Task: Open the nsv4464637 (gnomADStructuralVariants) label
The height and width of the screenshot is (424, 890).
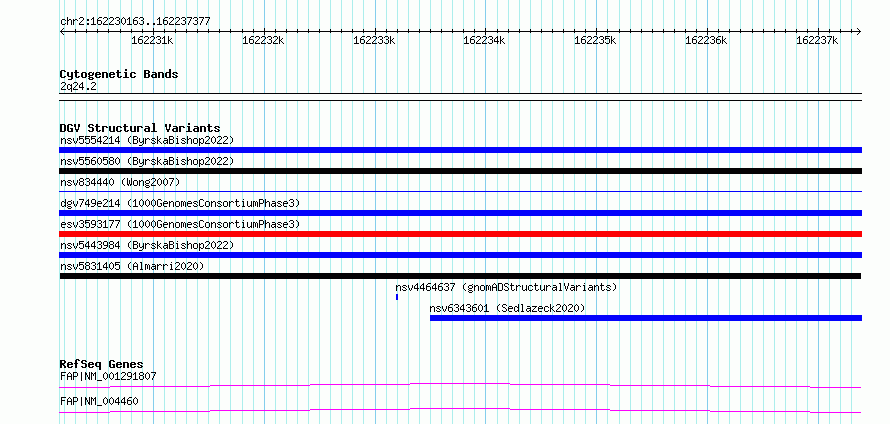Action: click(506, 287)
